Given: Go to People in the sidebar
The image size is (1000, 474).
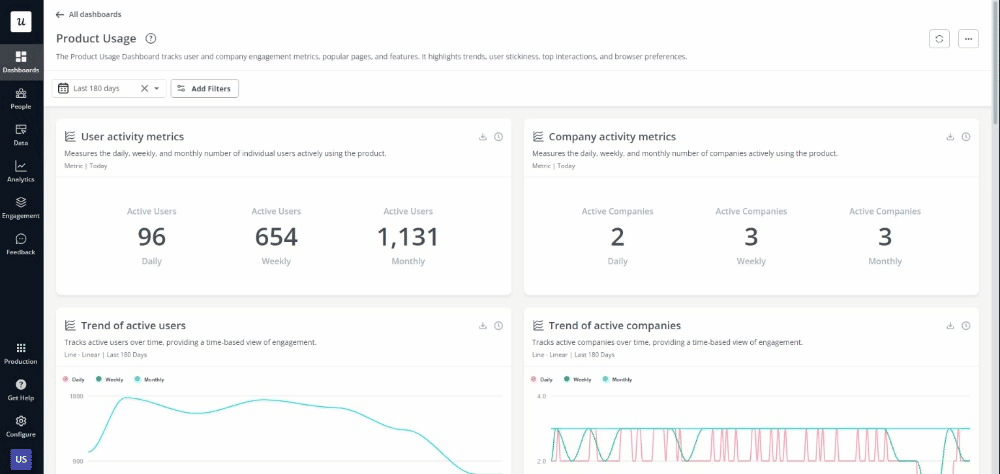Looking at the screenshot, I should (21, 98).
